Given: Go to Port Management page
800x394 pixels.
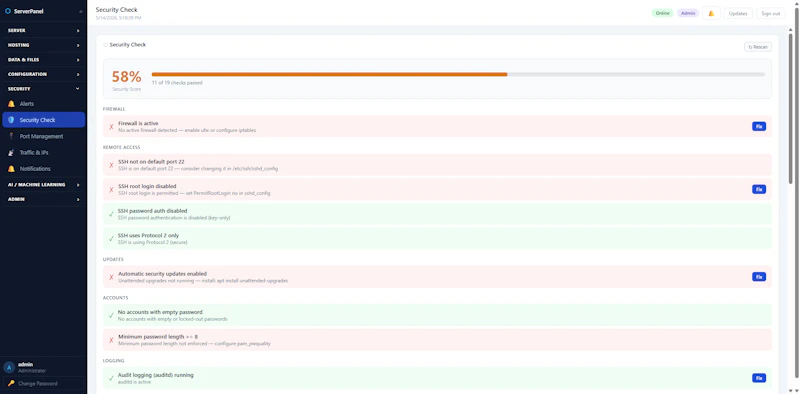Looking at the screenshot, I should pyautogui.click(x=43, y=136).
